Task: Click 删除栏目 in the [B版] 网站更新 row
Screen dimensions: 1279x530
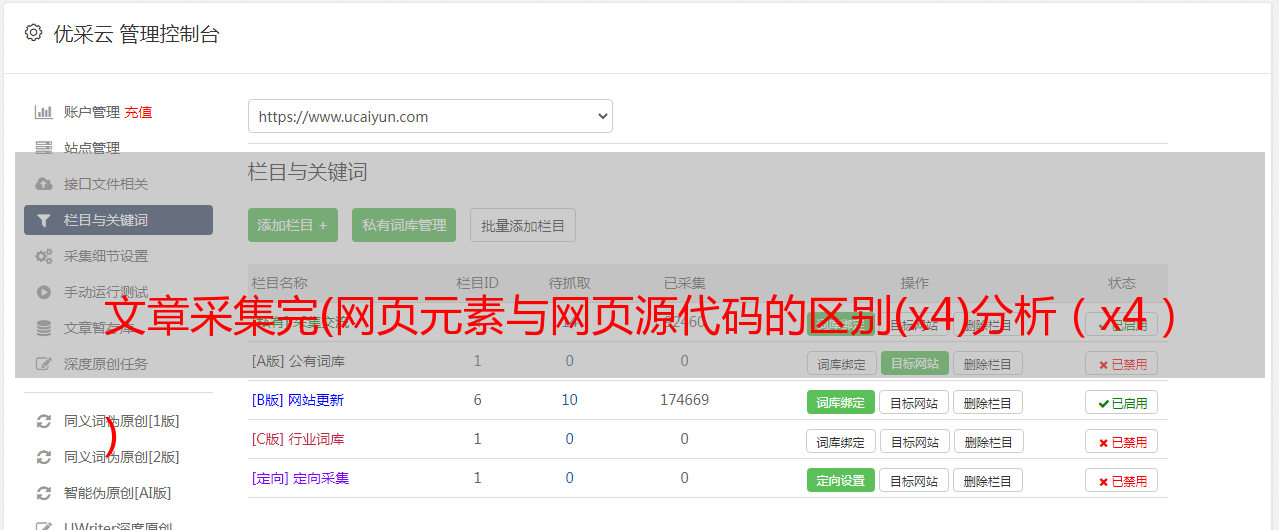Action: pos(987,402)
